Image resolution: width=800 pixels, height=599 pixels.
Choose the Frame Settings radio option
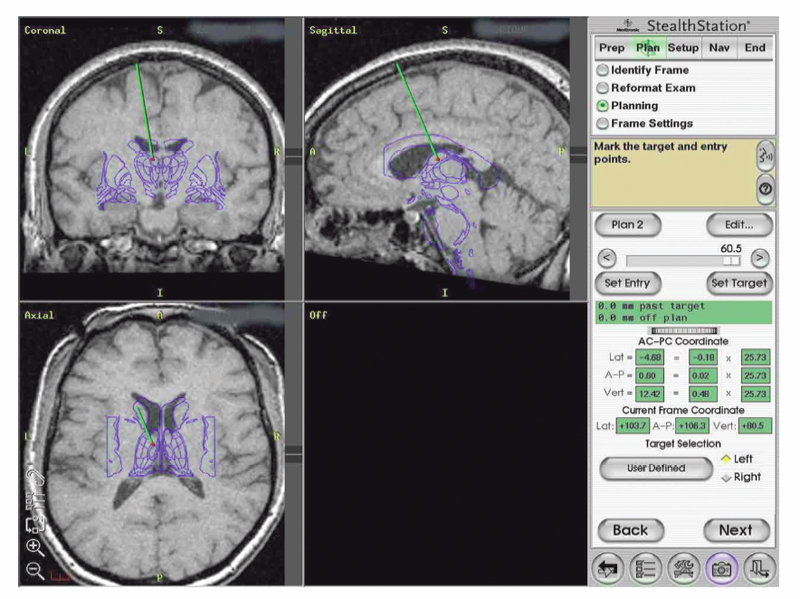(x=602, y=123)
